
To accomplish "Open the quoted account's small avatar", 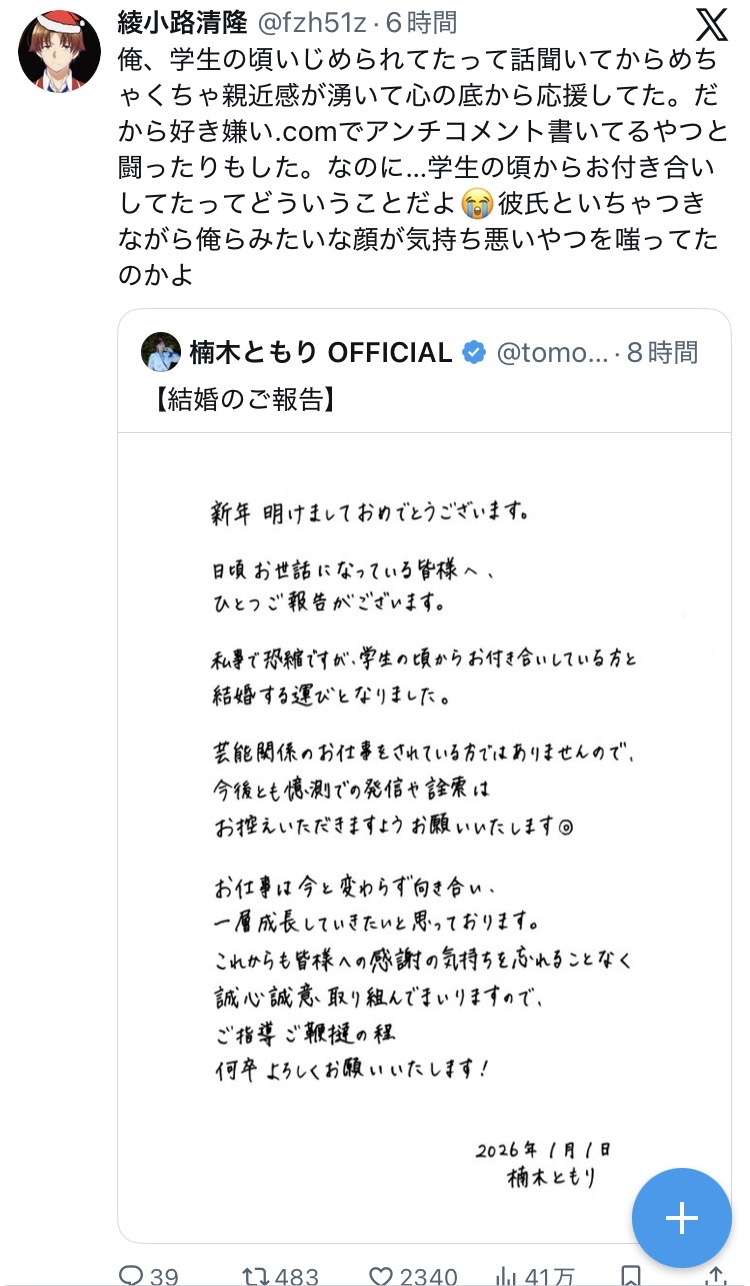I will coord(160,352).
